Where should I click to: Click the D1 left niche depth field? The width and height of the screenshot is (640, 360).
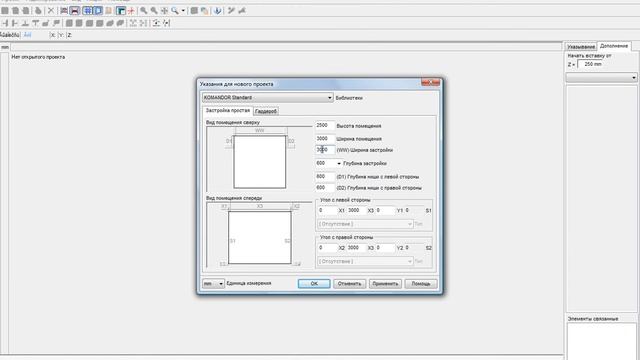click(x=325, y=177)
